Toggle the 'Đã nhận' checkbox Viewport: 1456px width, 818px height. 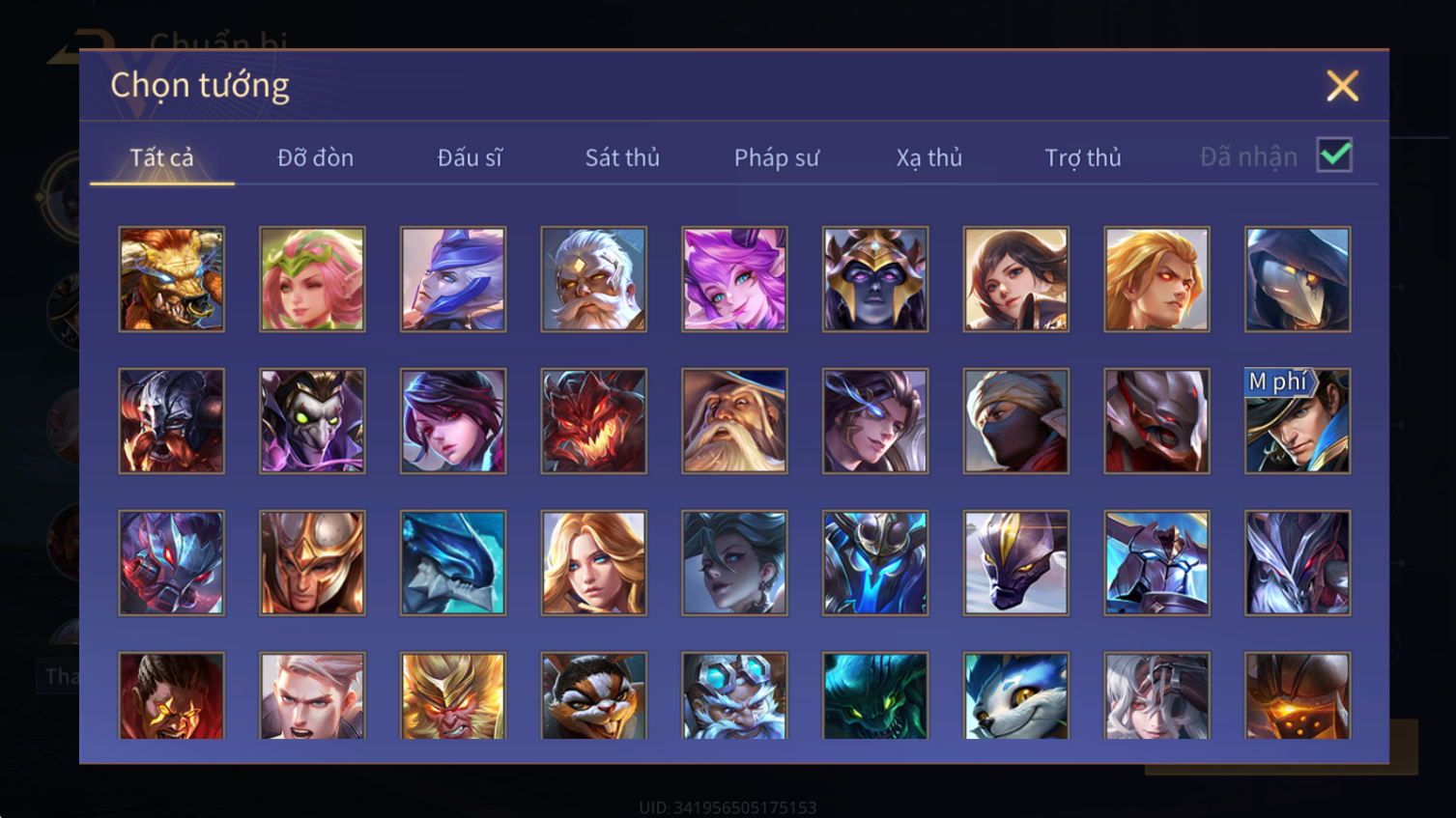pos(1334,155)
